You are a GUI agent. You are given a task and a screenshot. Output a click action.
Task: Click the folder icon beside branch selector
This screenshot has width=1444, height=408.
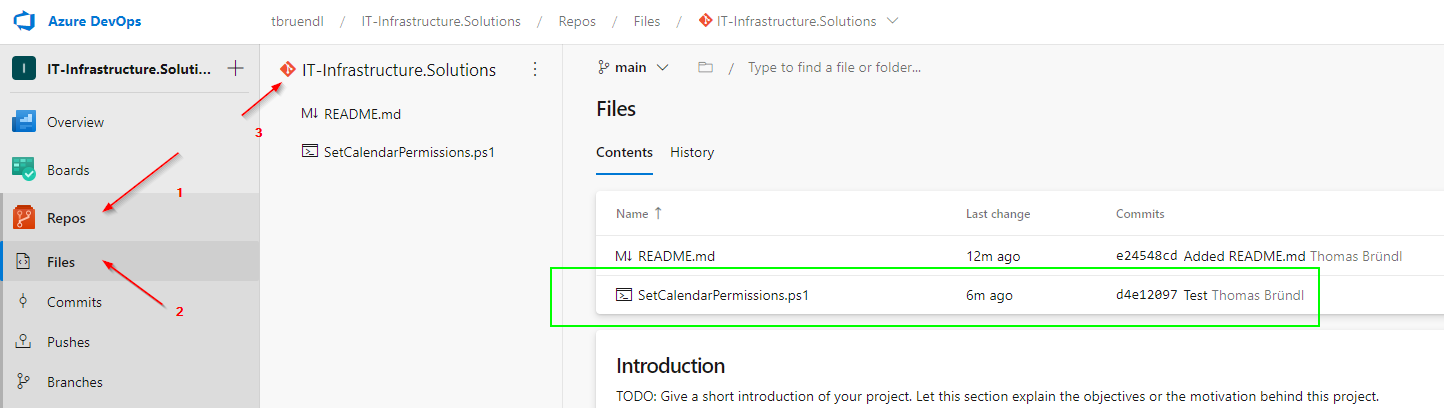[705, 68]
